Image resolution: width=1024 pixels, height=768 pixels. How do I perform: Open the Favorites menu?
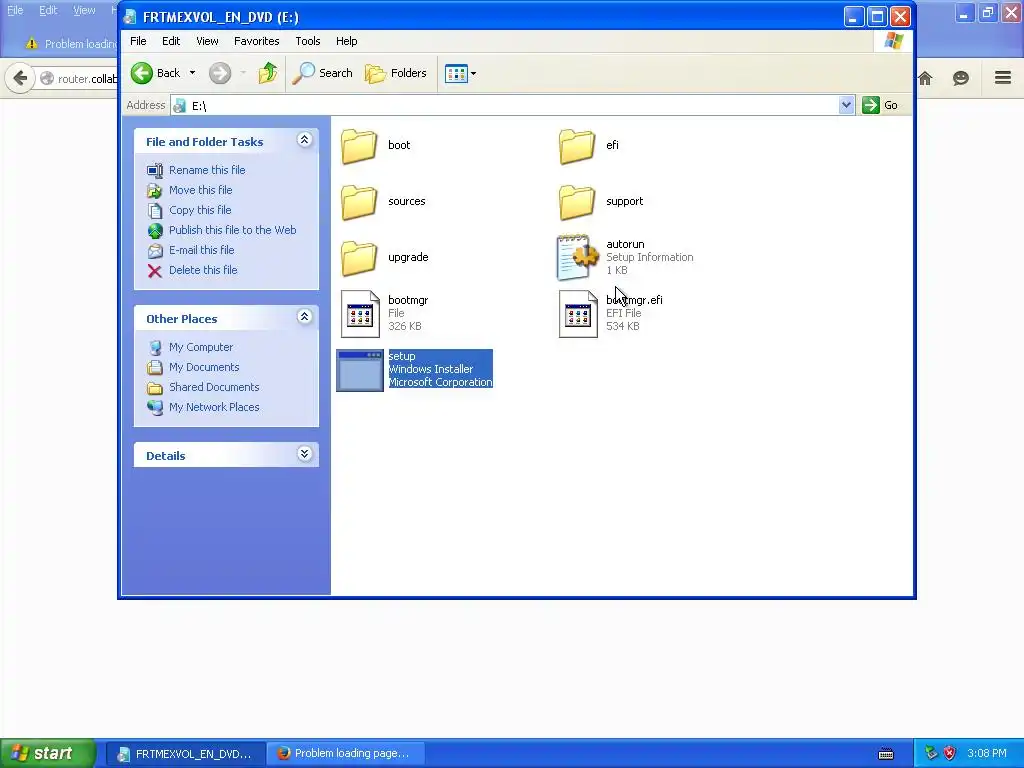257,41
